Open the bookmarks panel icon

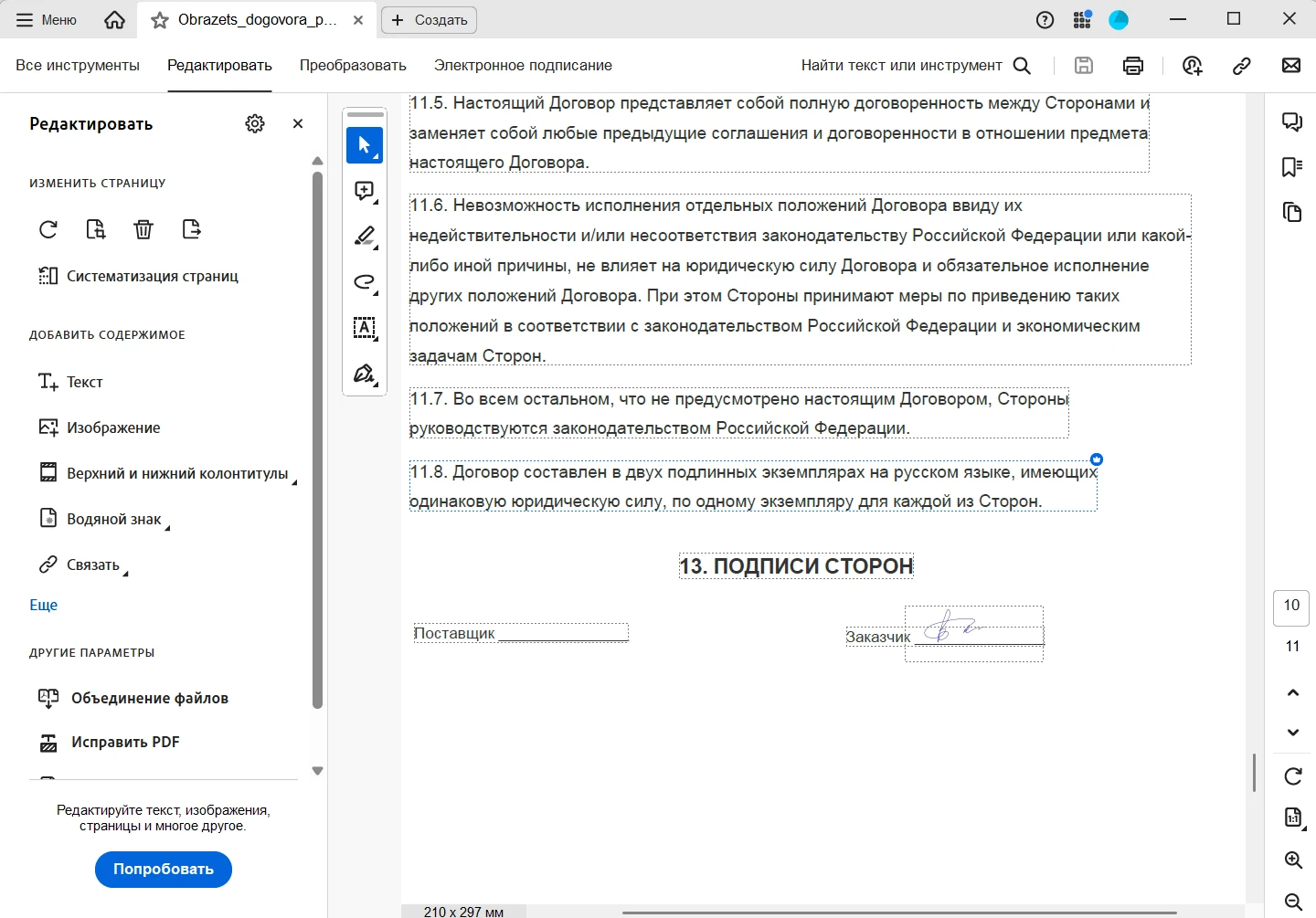tap(1292, 167)
